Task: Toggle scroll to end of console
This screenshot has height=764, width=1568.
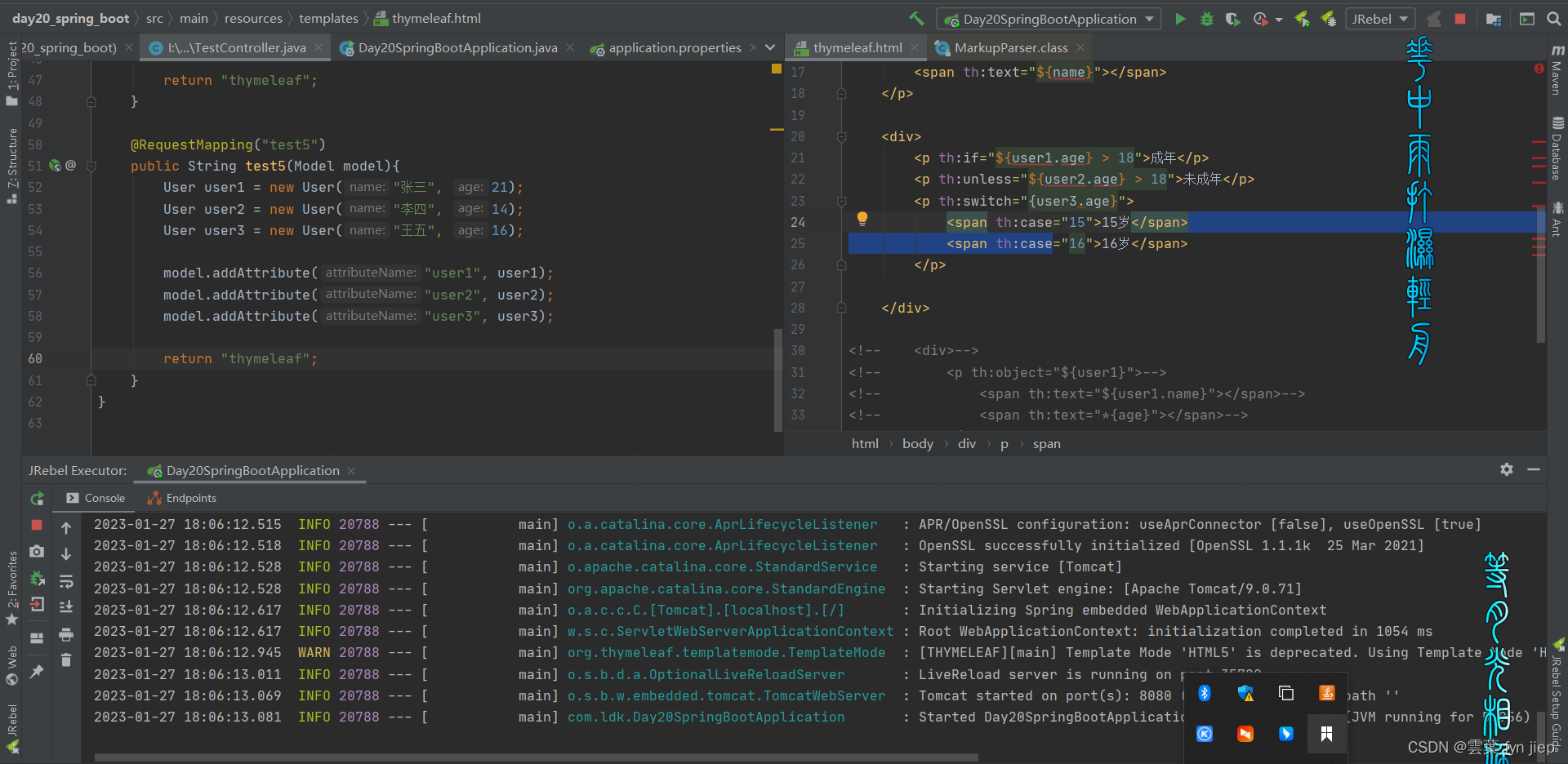Action: tap(66, 607)
